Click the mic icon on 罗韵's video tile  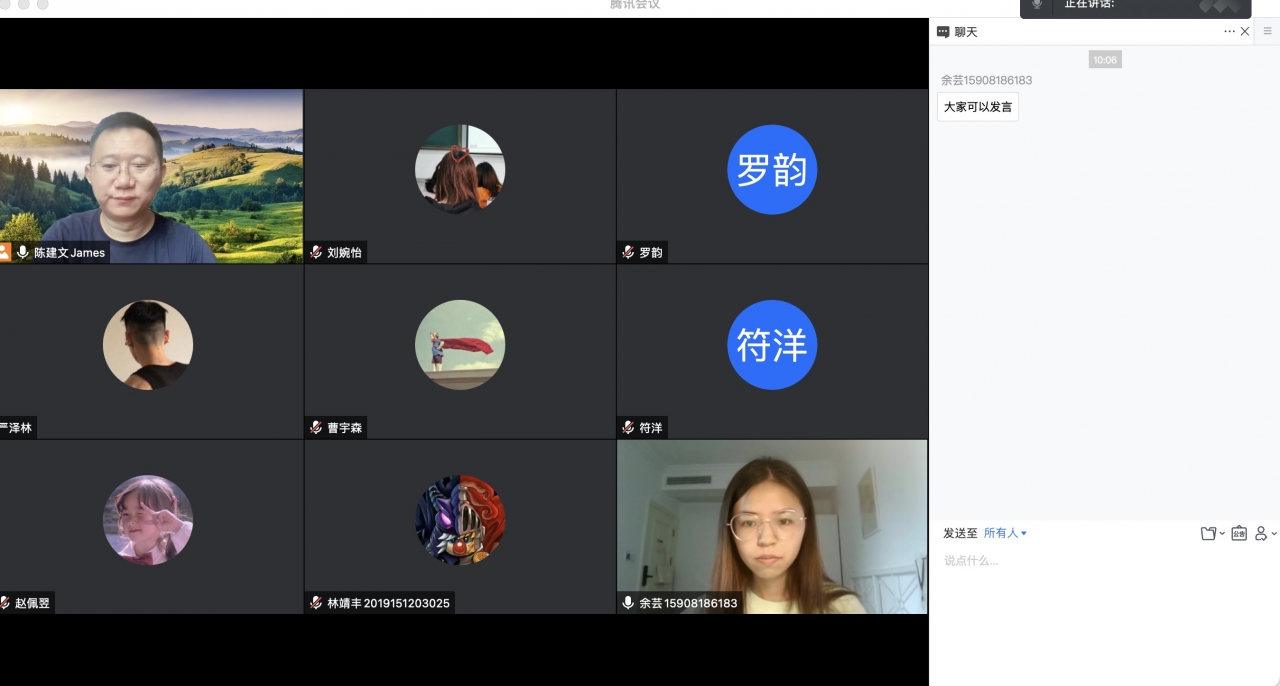[627, 253]
